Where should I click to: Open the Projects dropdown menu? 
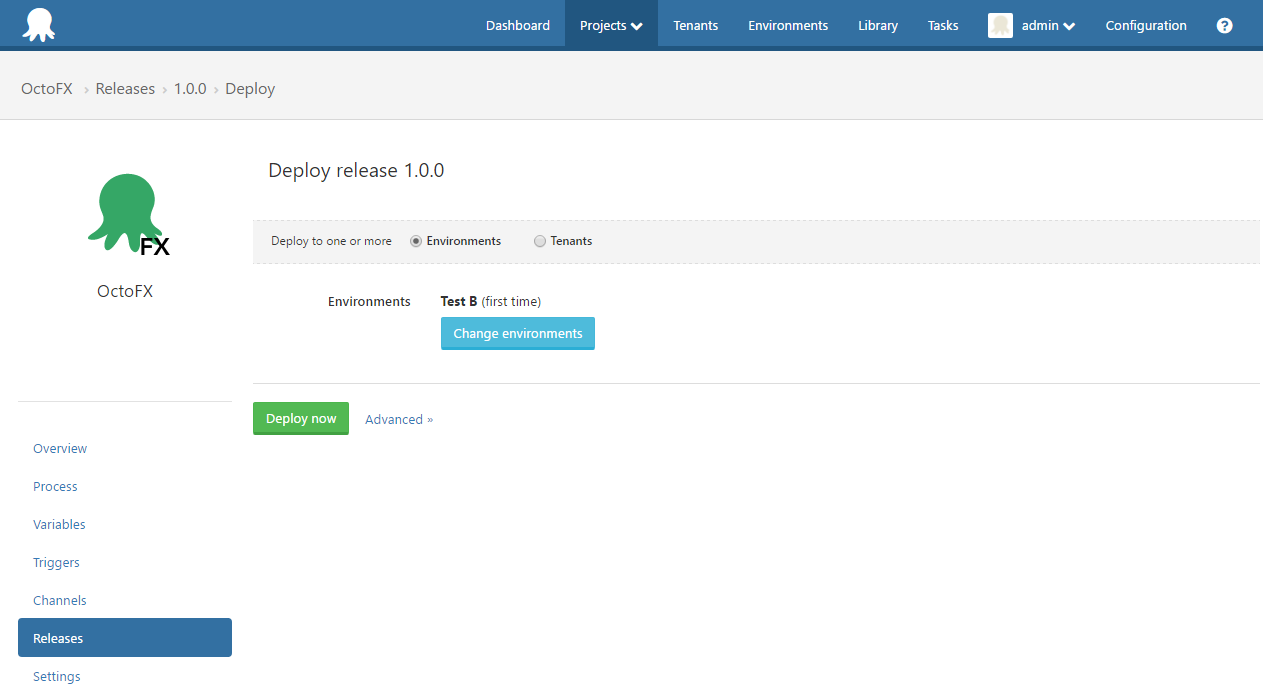(610, 25)
